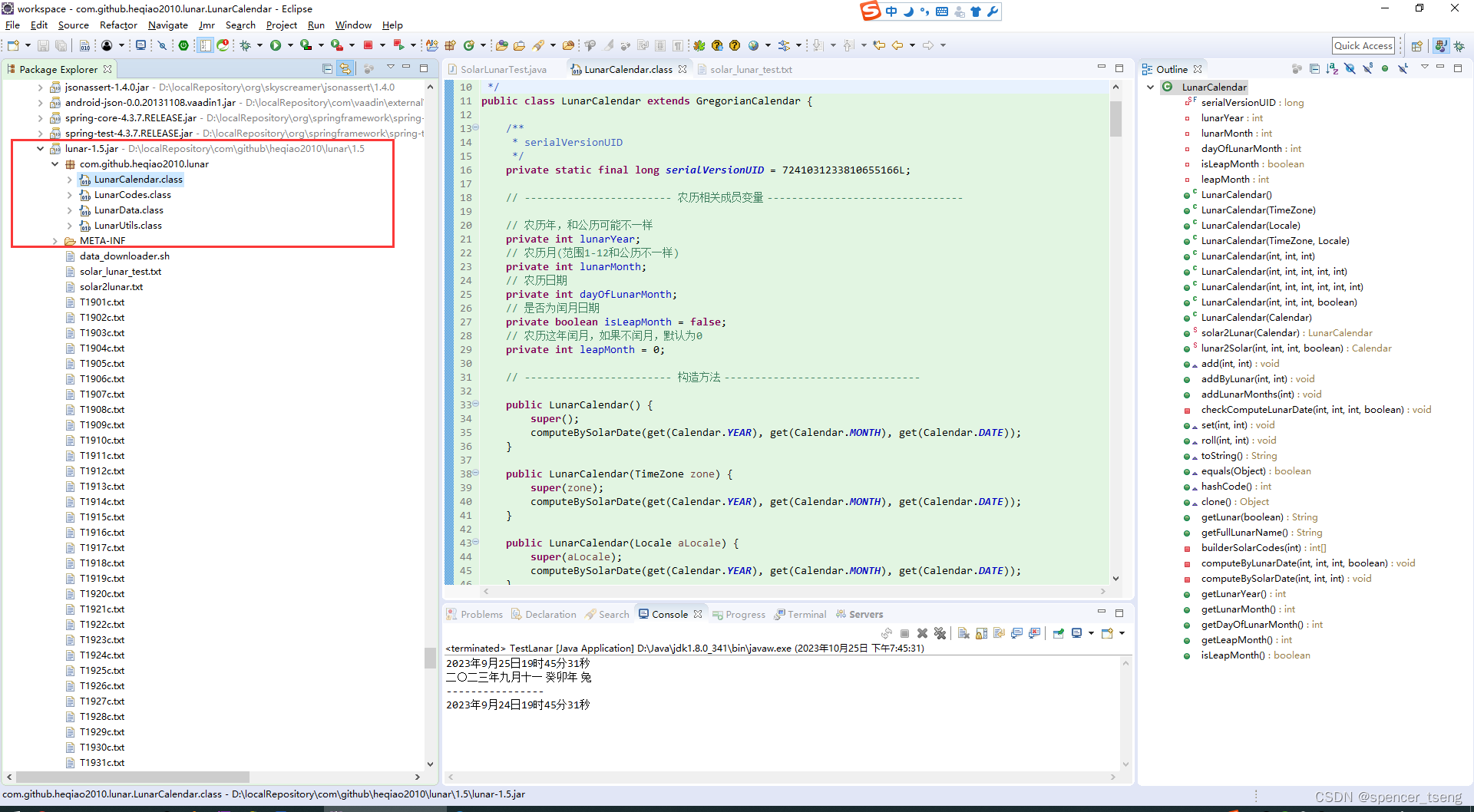
Task: Open the New wizard dropdown arrow
Action: point(28,45)
